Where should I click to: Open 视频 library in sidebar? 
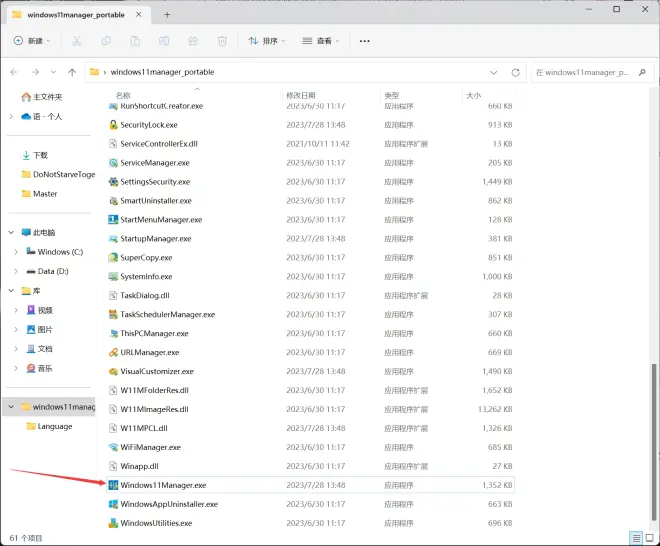40,310
